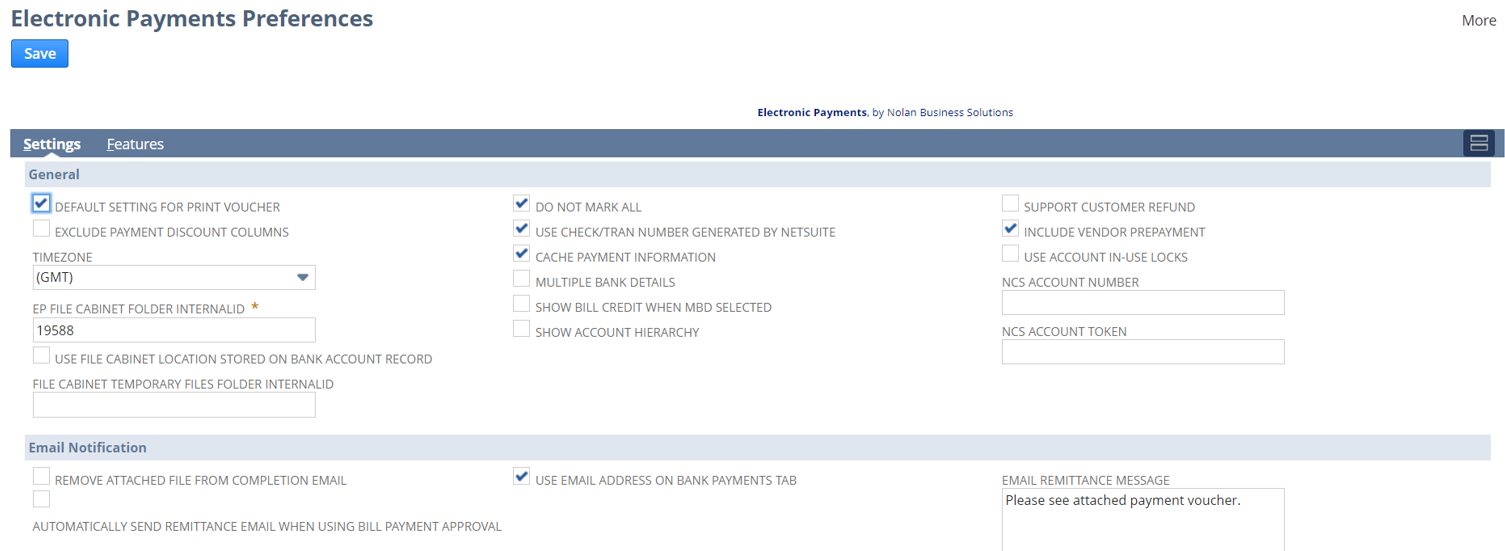Click the NCS Account Number field
The image size is (1505, 551).
1143,303
